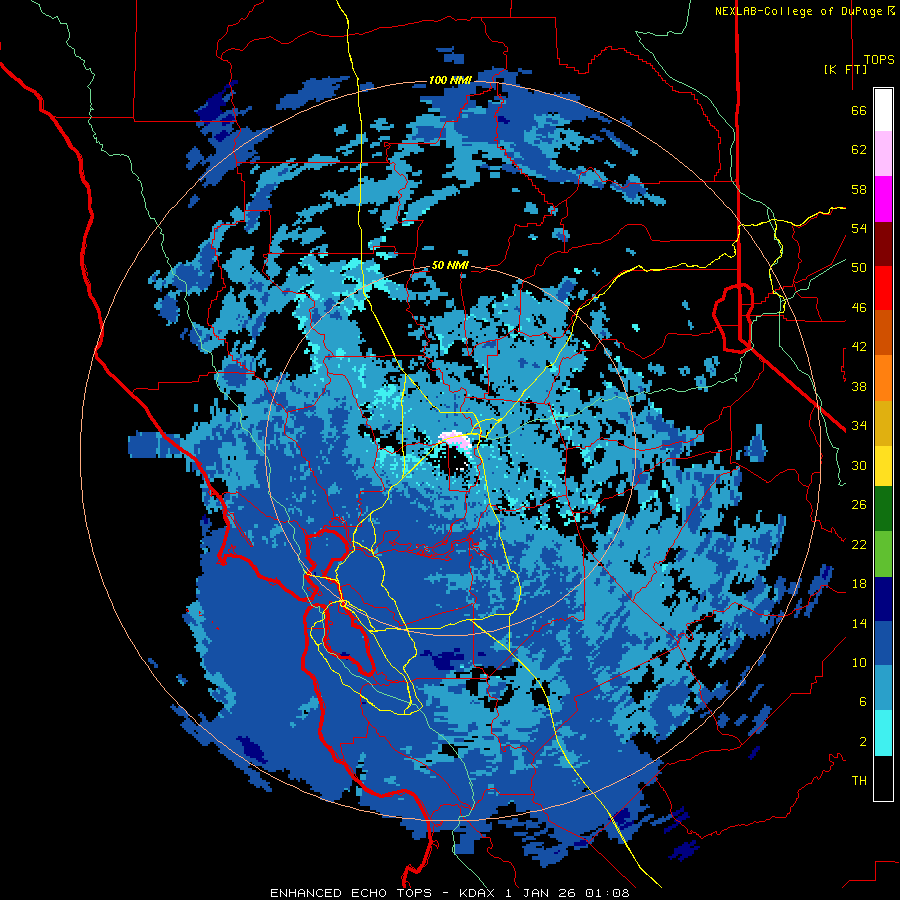Click the NEXLAB-College of DuPage credit text
The width and height of the screenshot is (900, 900).
click(x=802, y=11)
